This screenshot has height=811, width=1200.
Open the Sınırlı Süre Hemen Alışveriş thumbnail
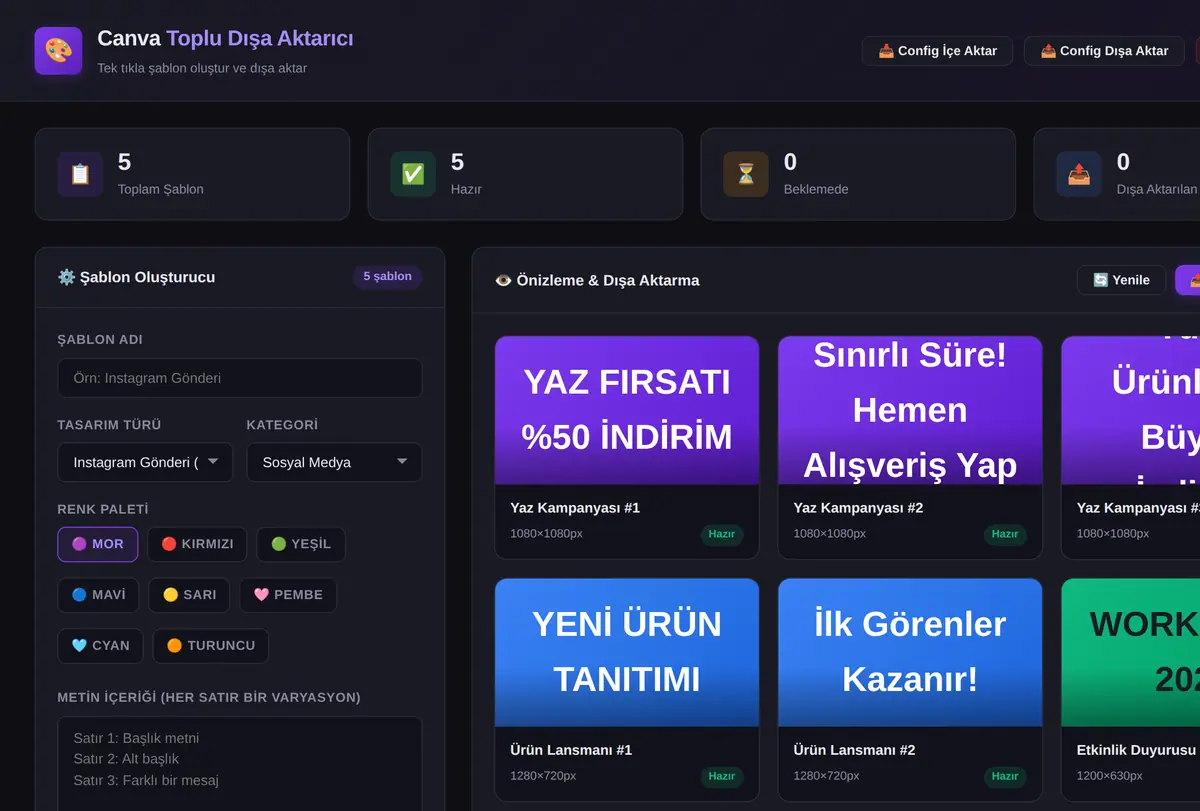910,410
